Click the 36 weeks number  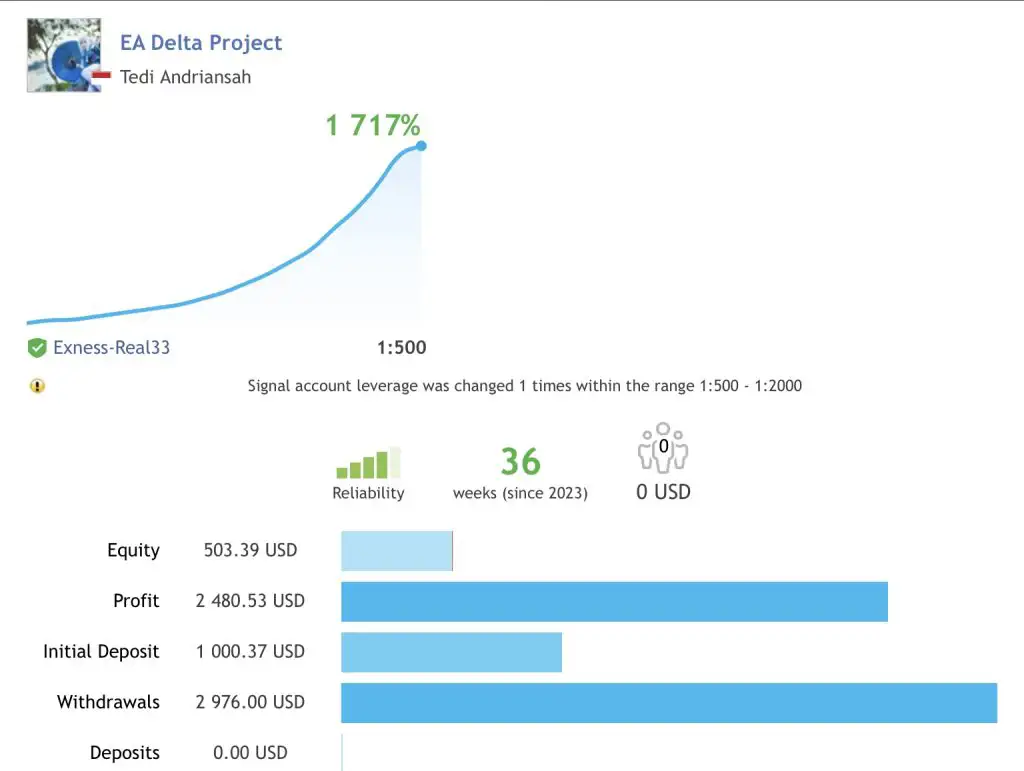coord(520,462)
